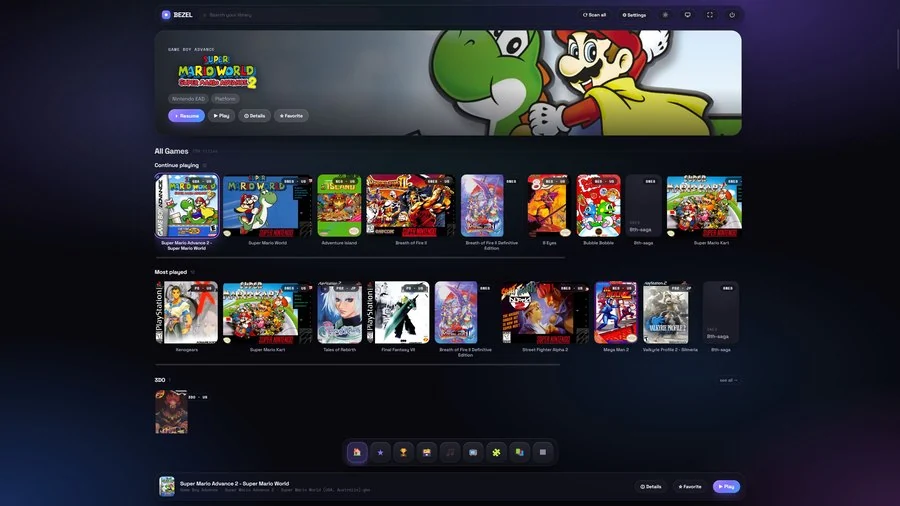Click the Nintendo EAD tag
The image size is (900, 506).
188,99
